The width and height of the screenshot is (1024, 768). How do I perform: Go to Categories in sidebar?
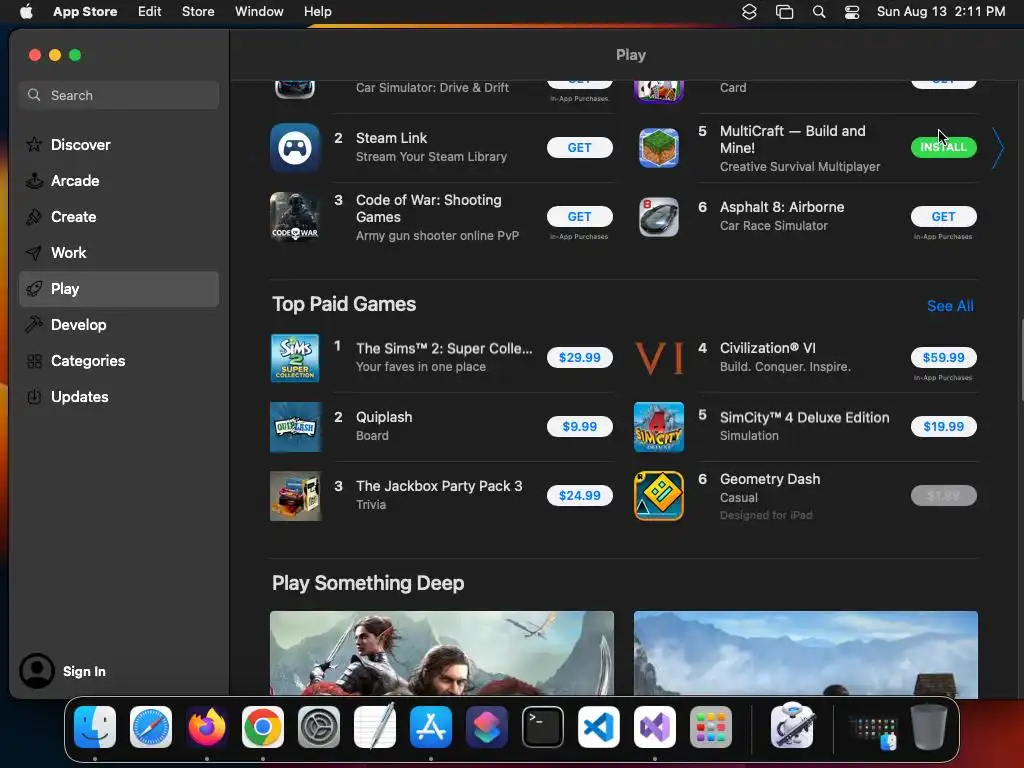pyautogui.click(x=119, y=360)
